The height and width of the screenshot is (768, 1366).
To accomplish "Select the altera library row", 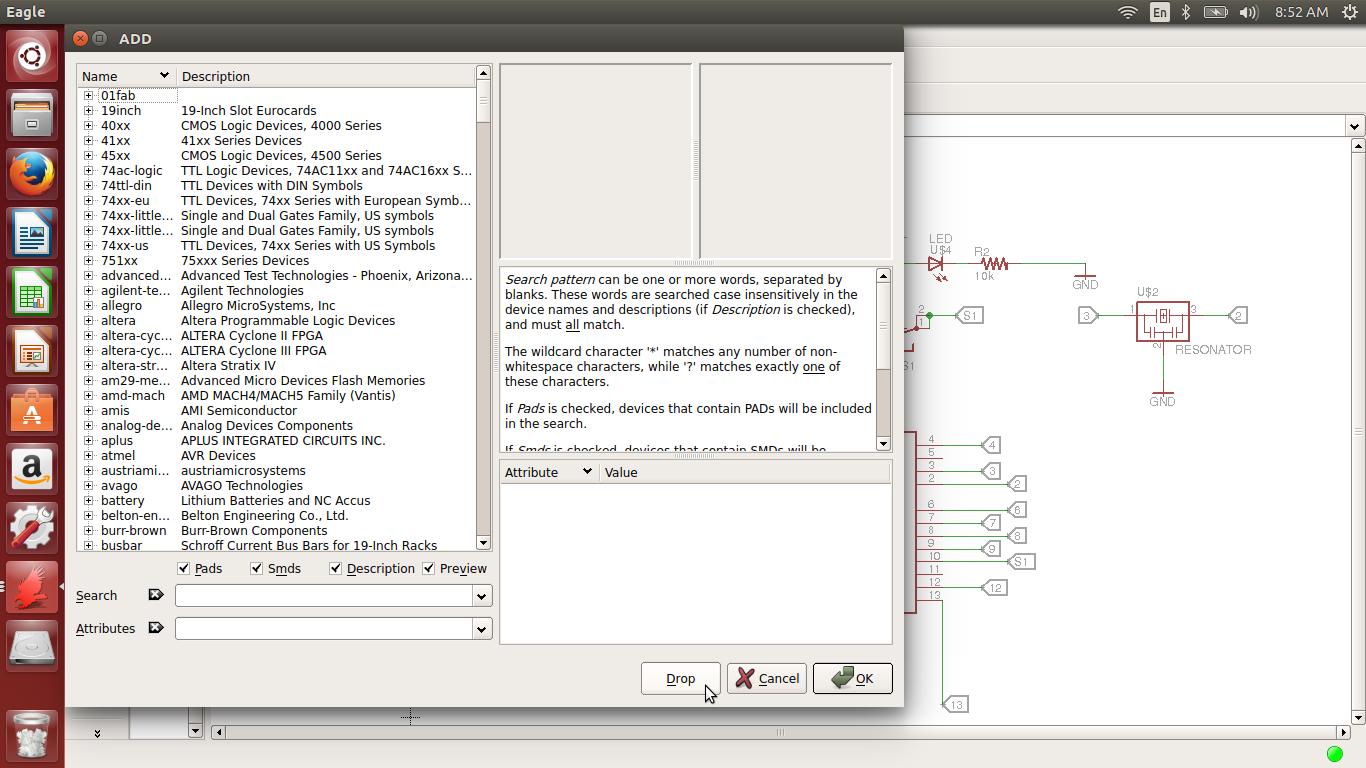I will pos(277,321).
